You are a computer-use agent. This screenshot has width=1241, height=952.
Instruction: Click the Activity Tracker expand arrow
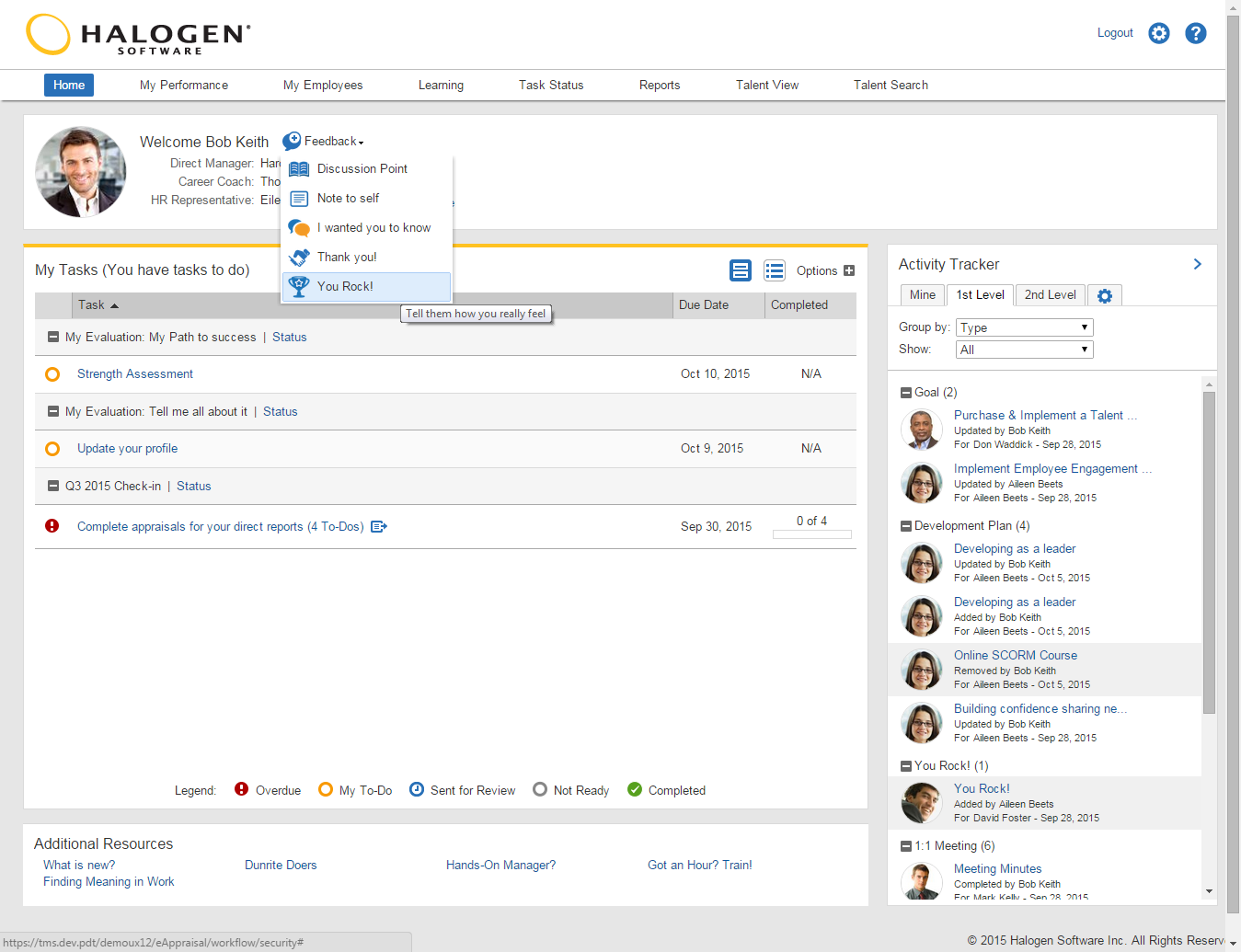point(1197,264)
